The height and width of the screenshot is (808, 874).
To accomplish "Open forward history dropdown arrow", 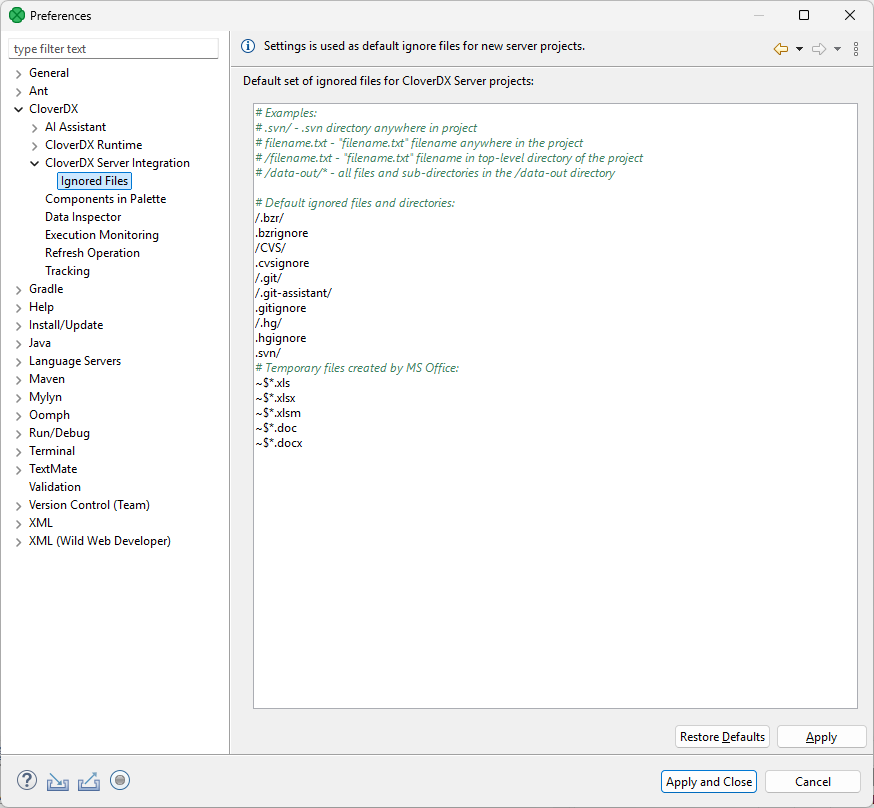I will point(837,49).
